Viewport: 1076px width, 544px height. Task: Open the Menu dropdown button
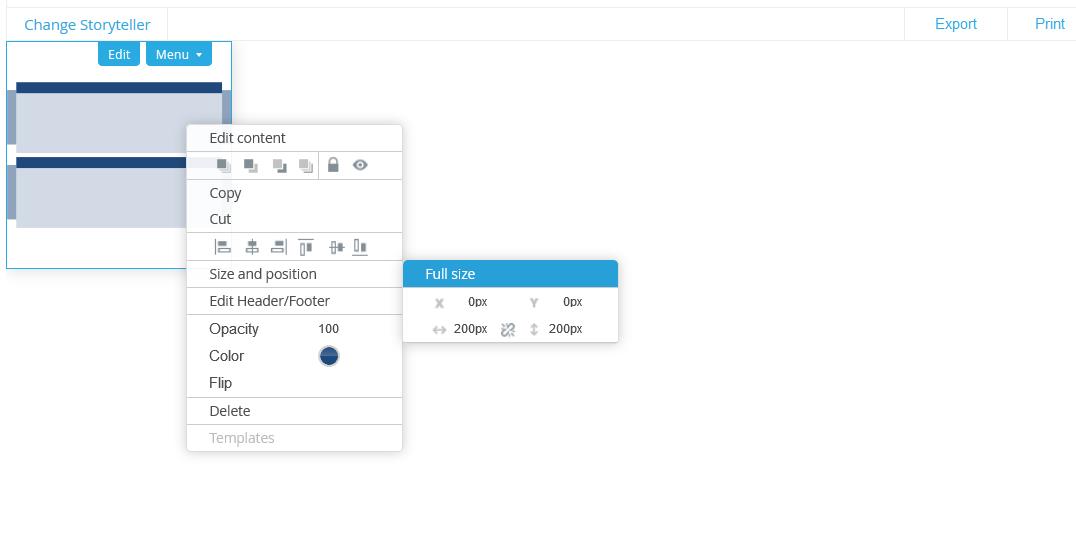(x=179, y=54)
